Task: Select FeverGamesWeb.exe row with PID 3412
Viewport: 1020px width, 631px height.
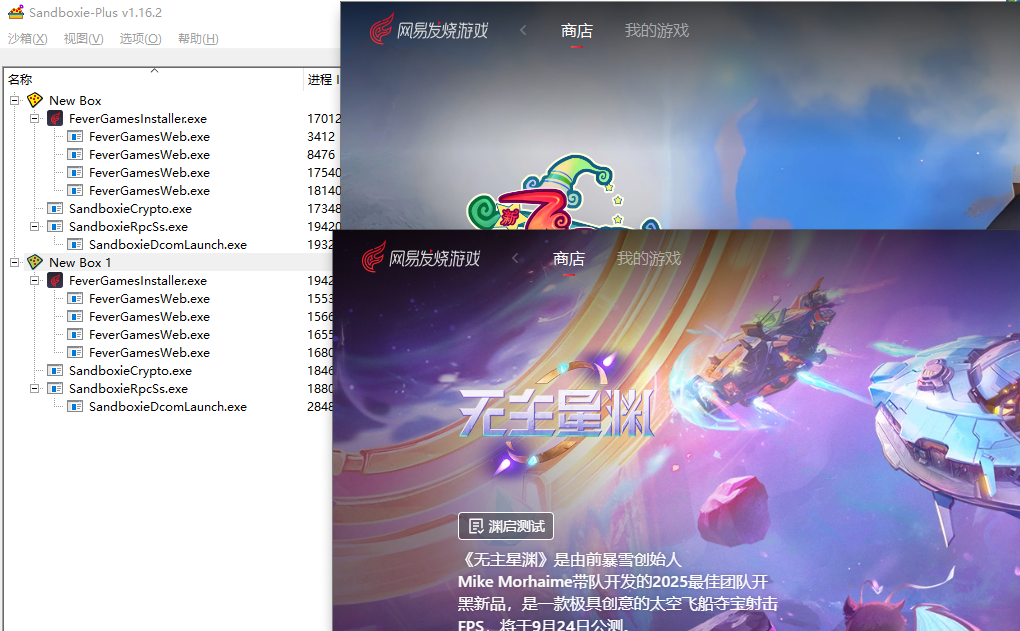Action: 150,137
